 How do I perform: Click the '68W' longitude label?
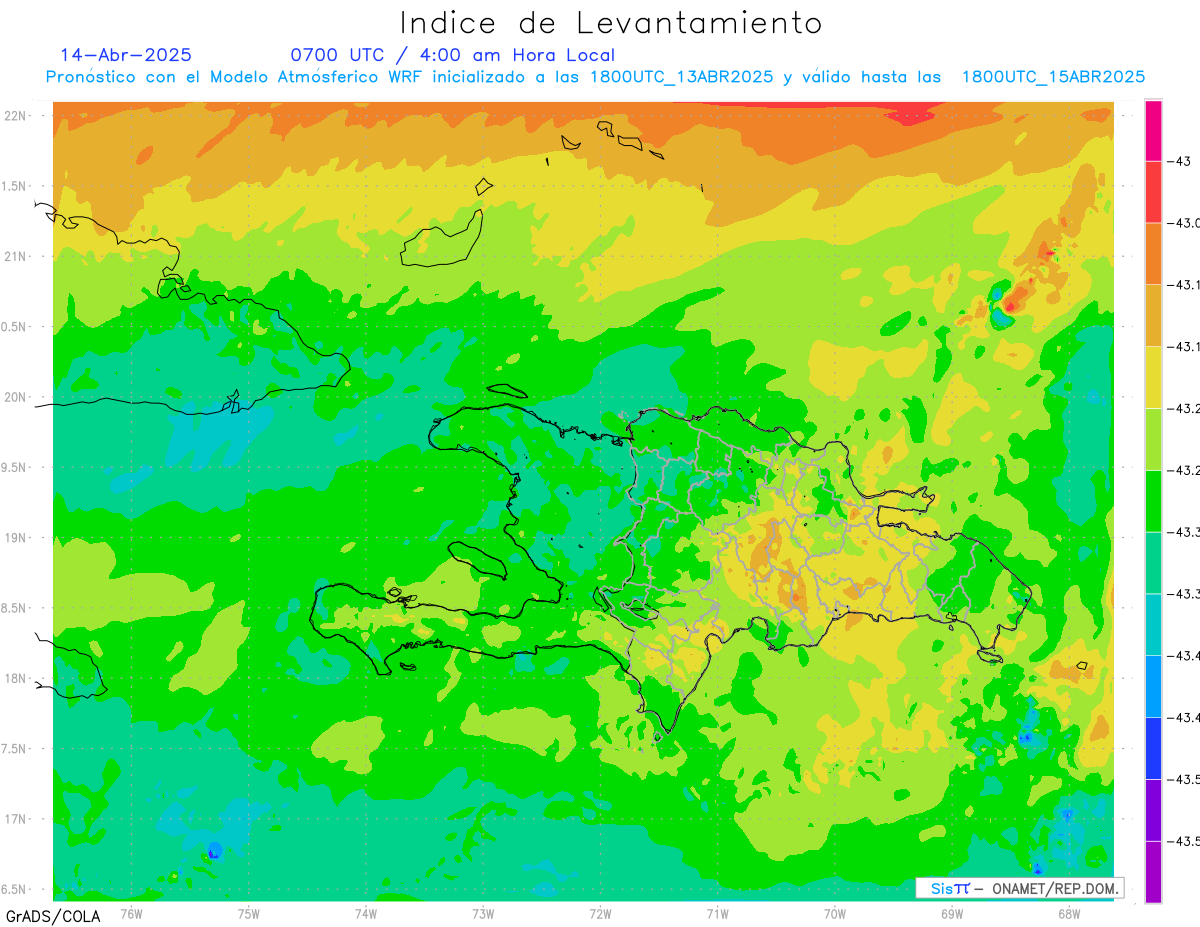click(x=1069, y=913)
